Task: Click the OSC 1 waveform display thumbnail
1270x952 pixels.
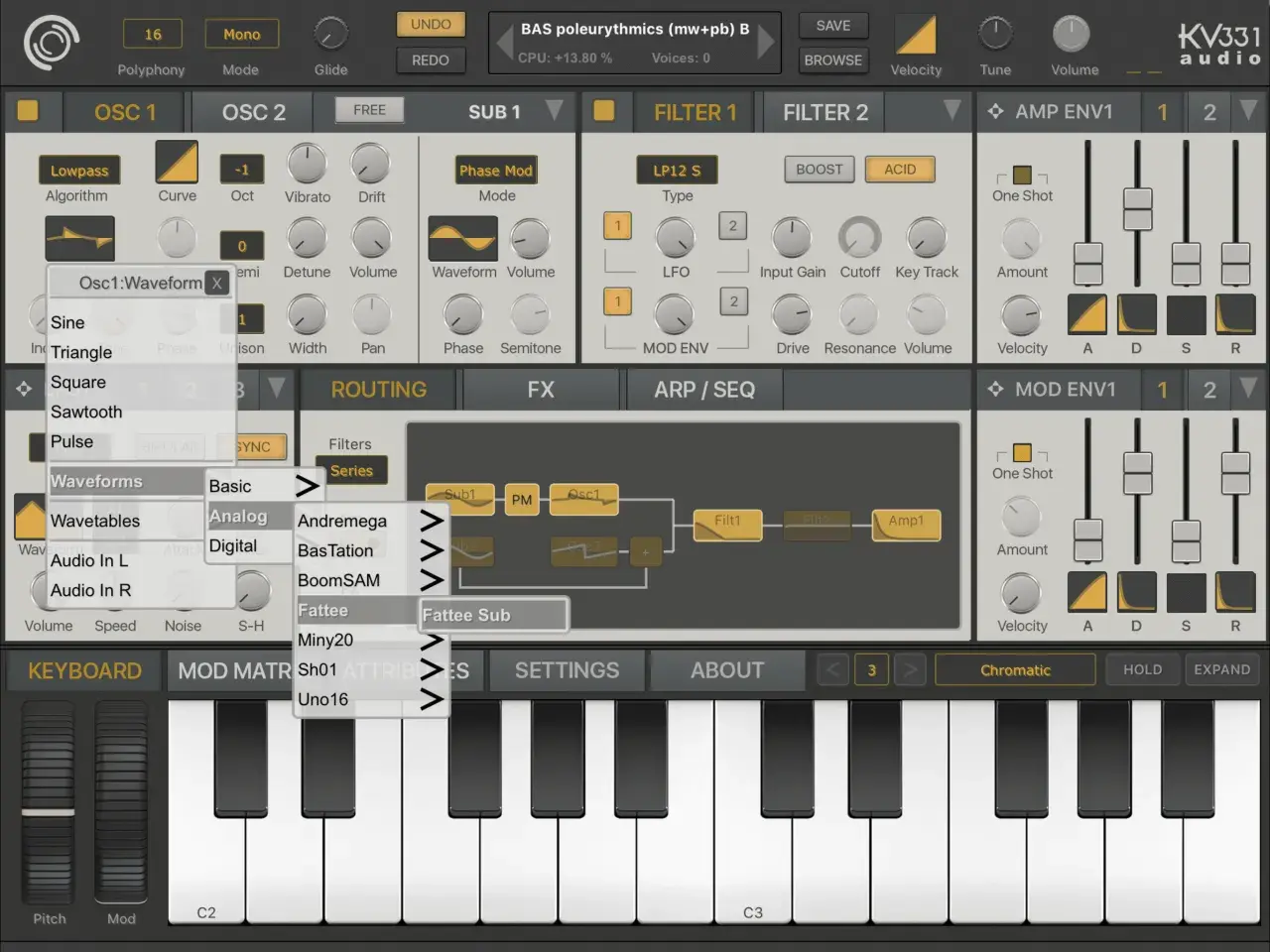Action: pyautogui.click(x=79, y=239)
